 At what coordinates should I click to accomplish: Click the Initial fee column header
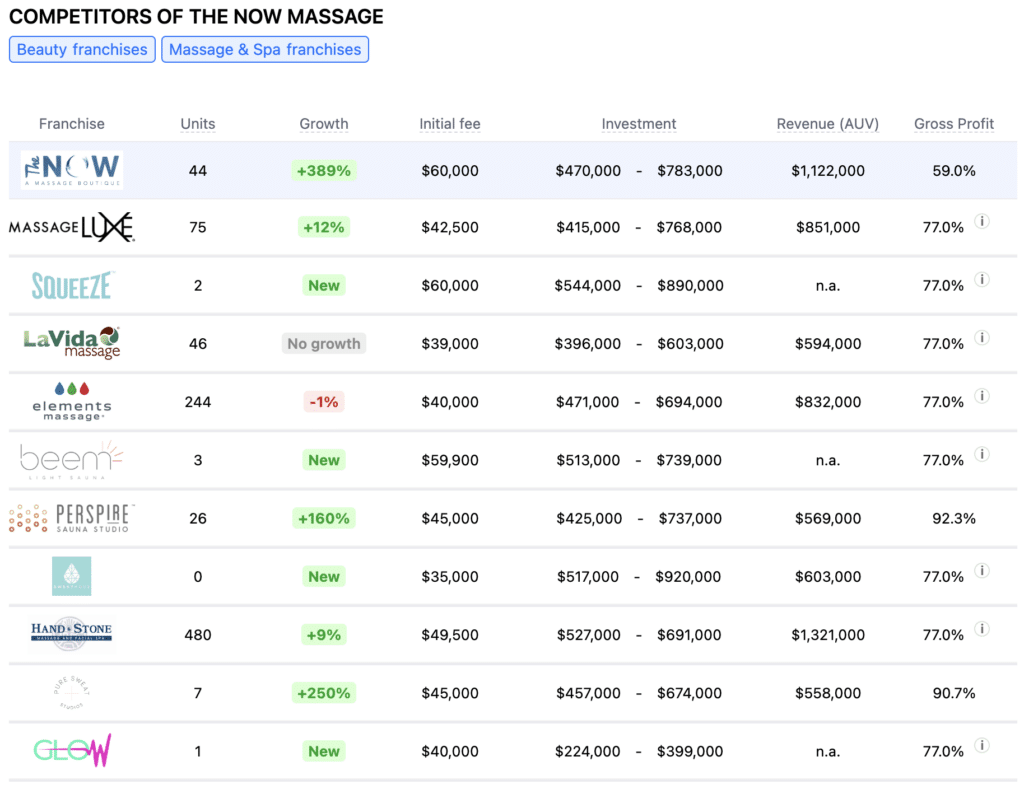tap(450, 124)
